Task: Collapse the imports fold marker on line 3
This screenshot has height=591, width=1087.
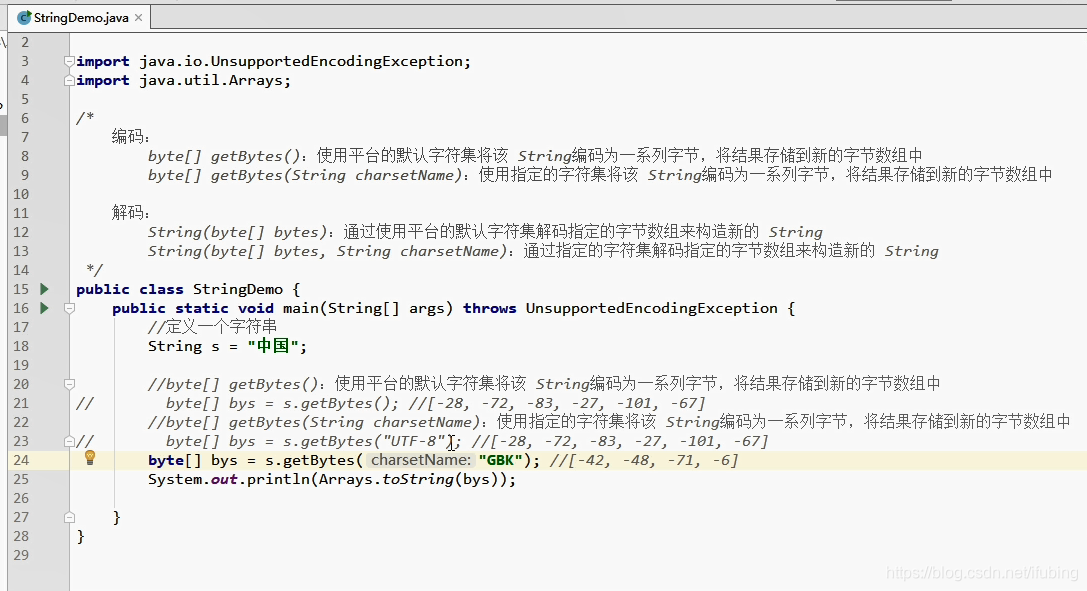Action: click(x=69, y=62)
